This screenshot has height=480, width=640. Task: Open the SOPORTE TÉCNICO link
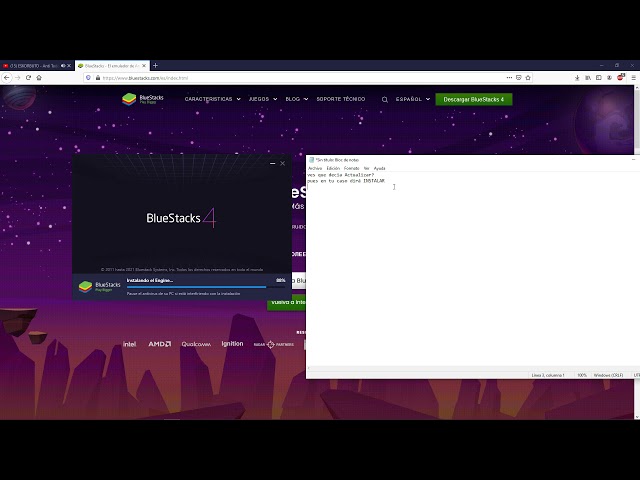(x=341, y=99)
